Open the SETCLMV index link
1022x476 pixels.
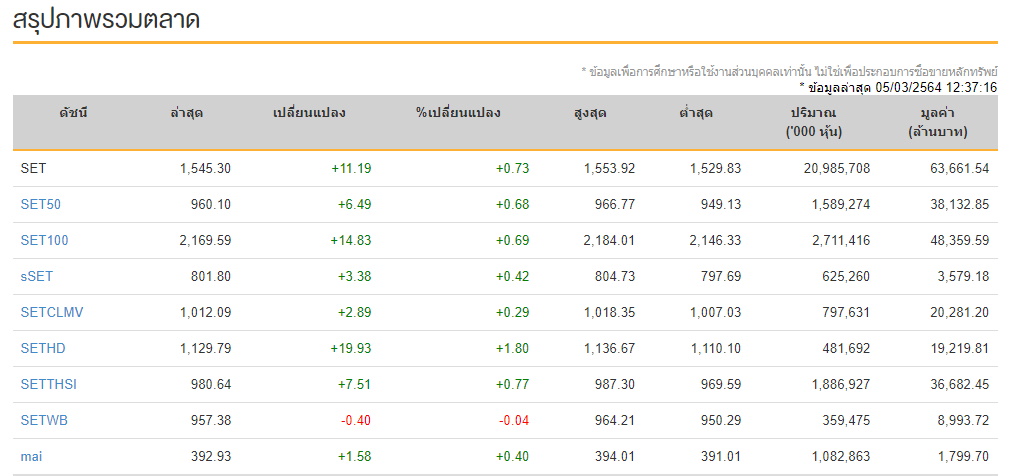51,312
